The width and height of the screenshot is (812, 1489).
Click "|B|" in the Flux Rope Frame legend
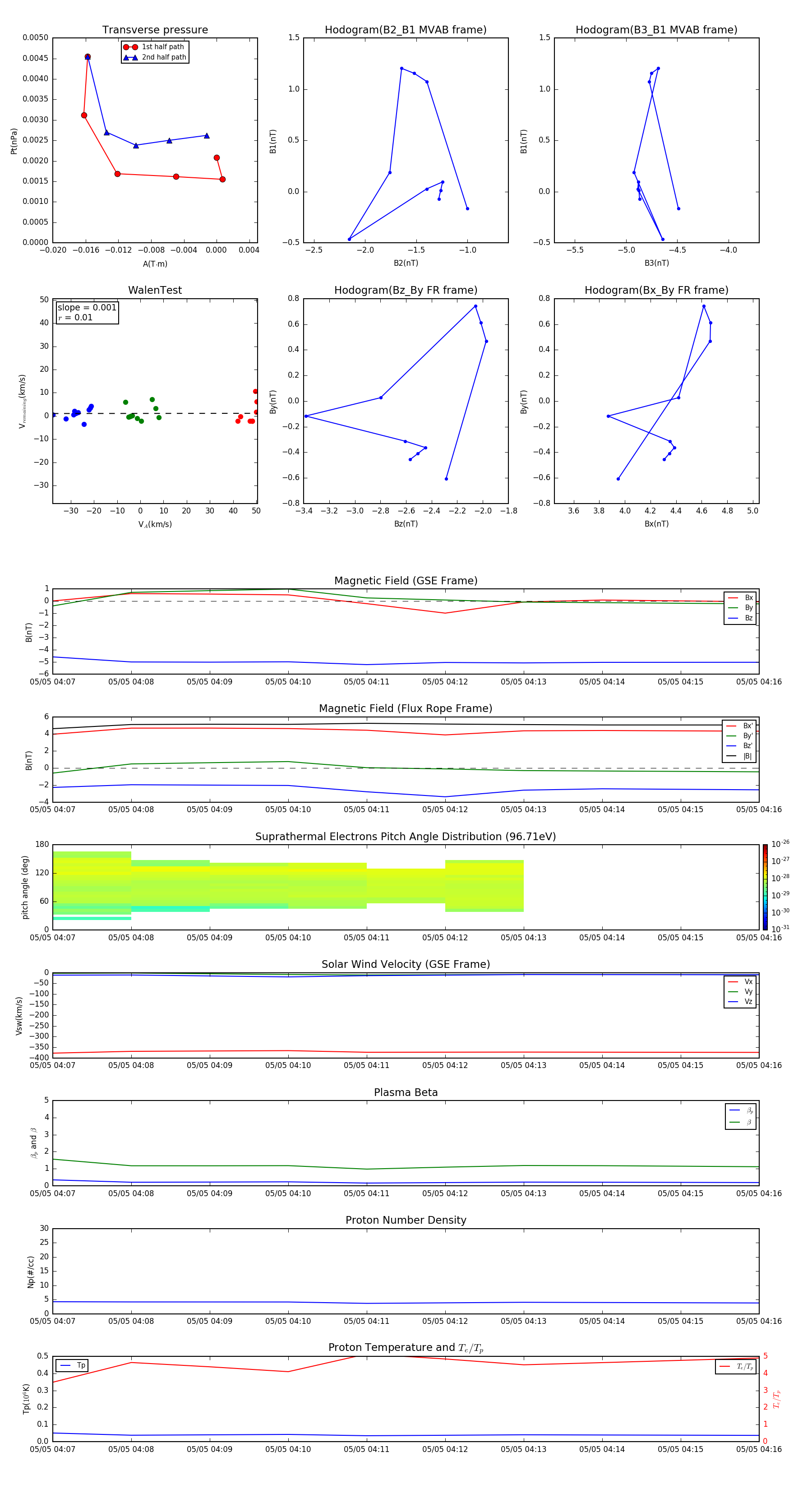740,756
